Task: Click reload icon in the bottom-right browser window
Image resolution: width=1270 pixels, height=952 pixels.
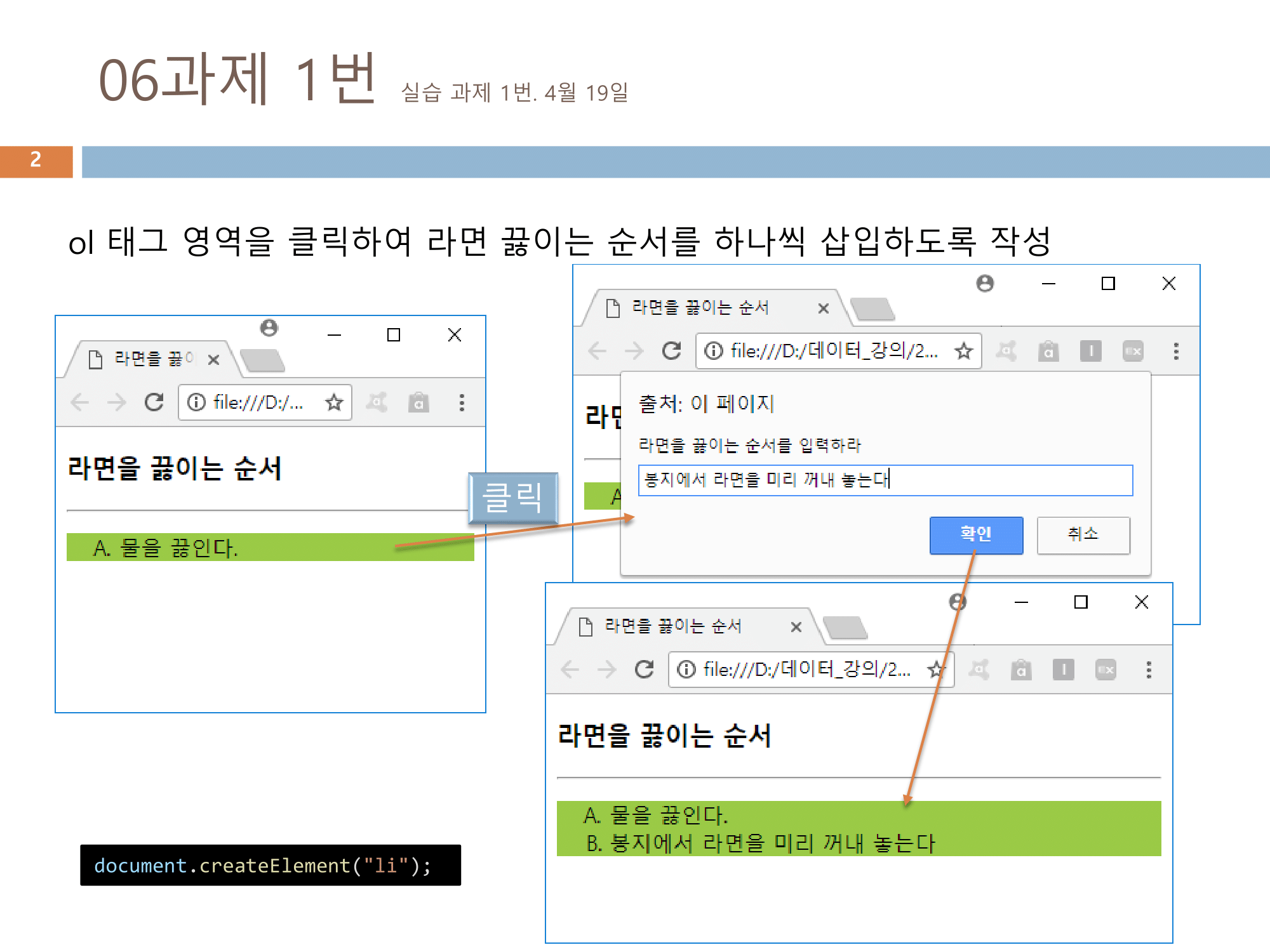Action: pos(644,670)
